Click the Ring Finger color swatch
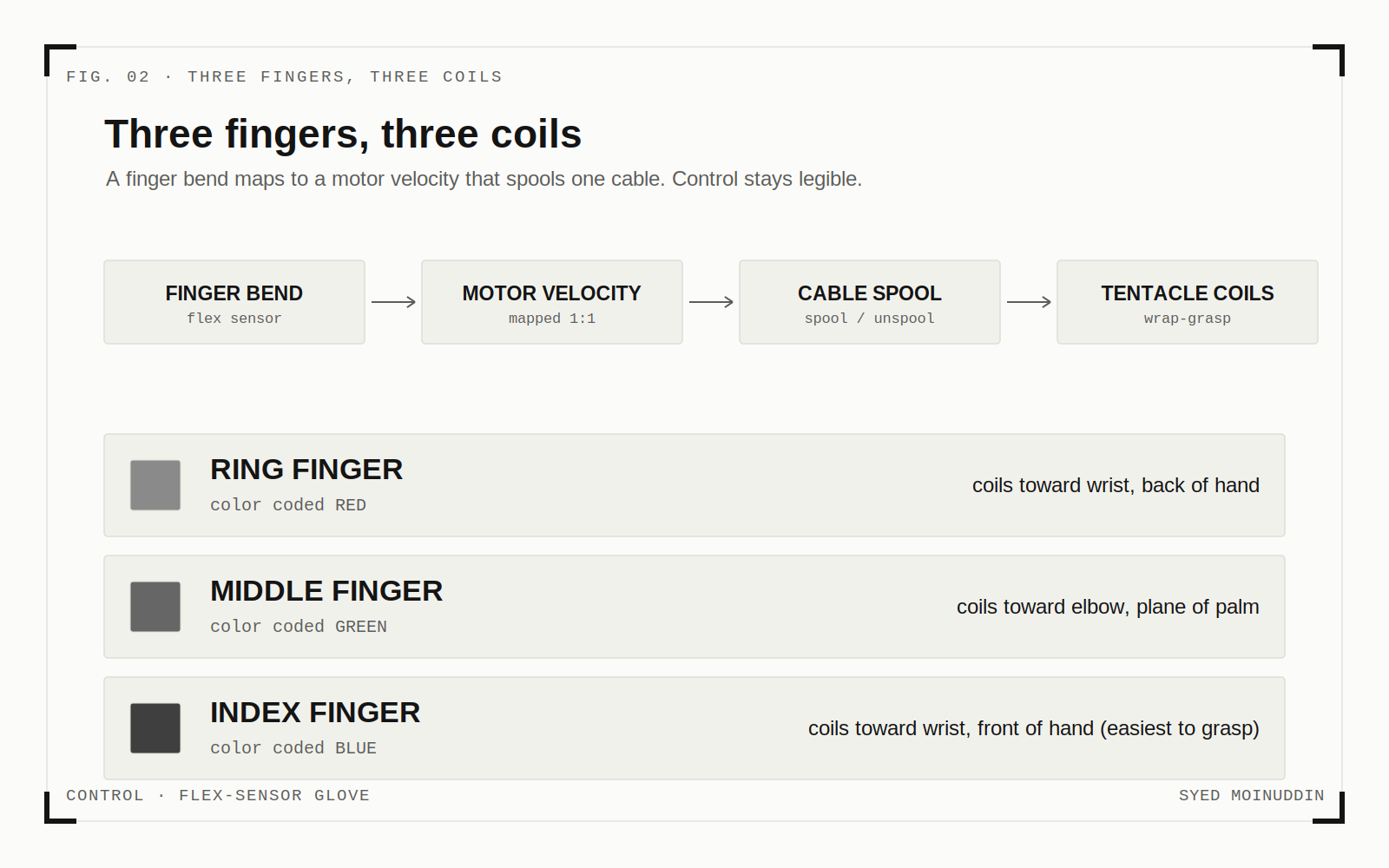This screenshot has height=868, width=1389. (x=155, y=485)
